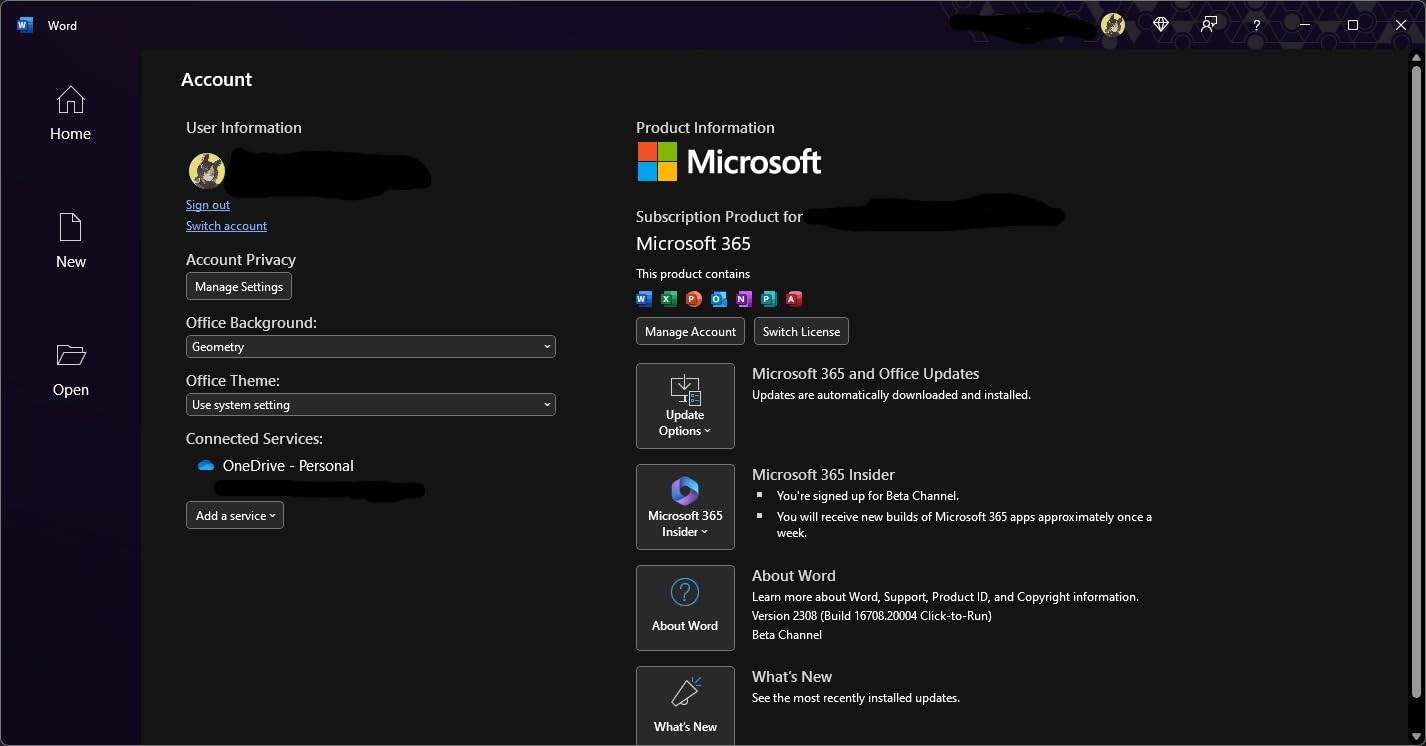
Task: Open the Office Theme dropdown
Action: click(x=370, y=404)
